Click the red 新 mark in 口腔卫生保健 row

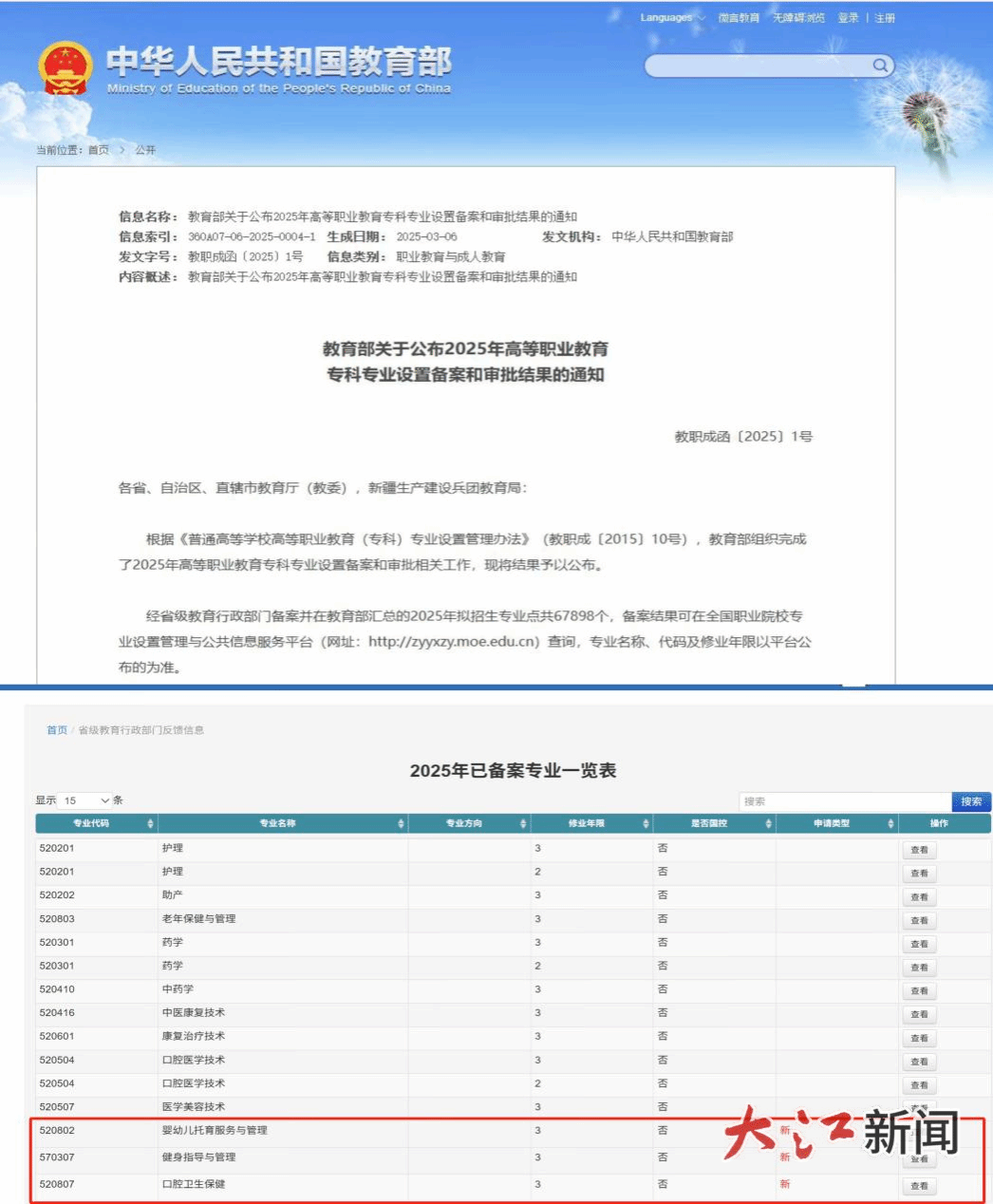tap(785, 1183)
